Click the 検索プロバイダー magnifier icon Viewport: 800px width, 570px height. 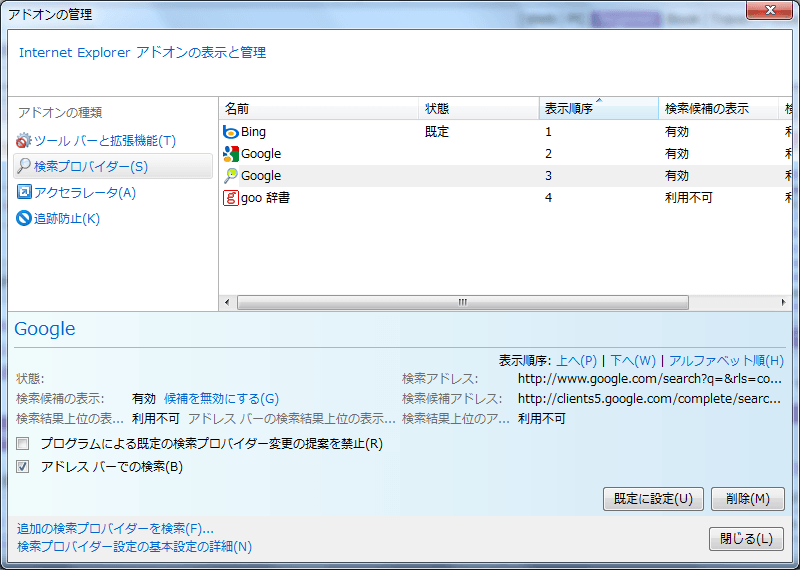(23, 166)
